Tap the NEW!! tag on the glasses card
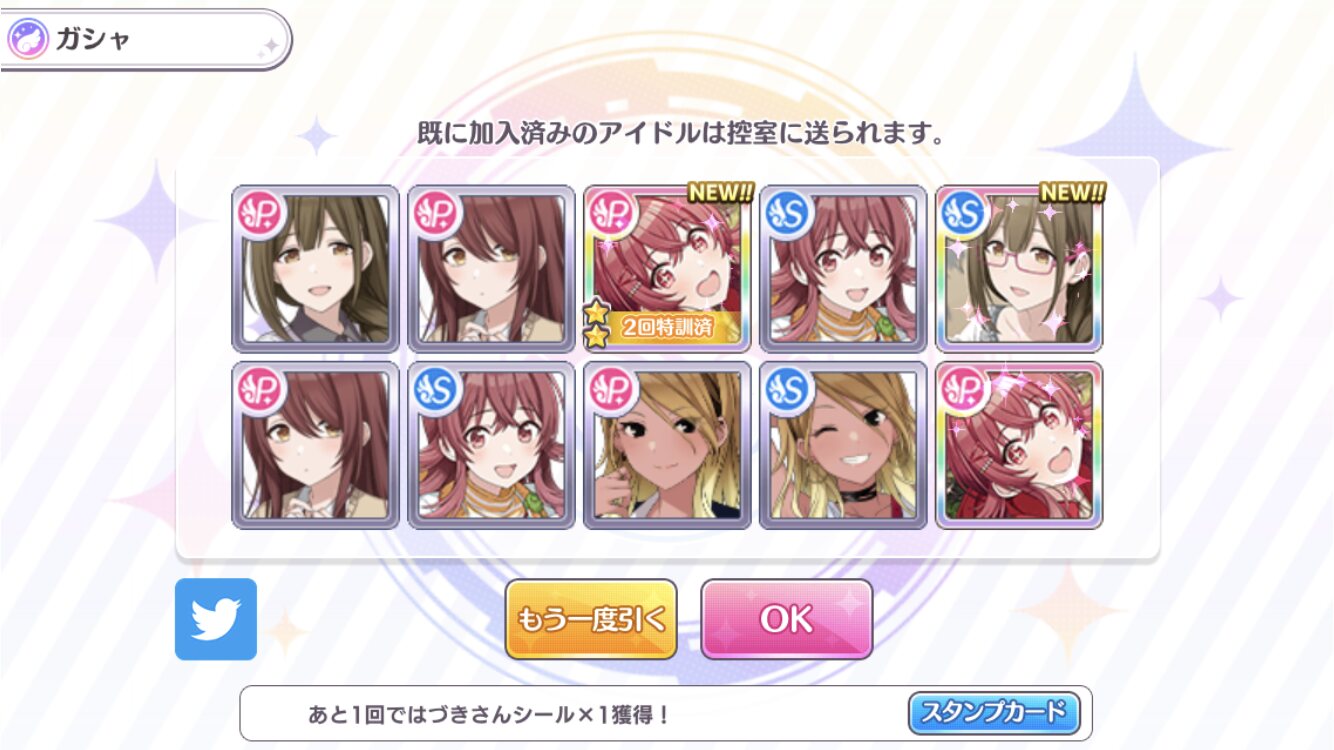The width and height of the screenshot is (1334, 750). pyautogui.click(x=1071, y=192)
